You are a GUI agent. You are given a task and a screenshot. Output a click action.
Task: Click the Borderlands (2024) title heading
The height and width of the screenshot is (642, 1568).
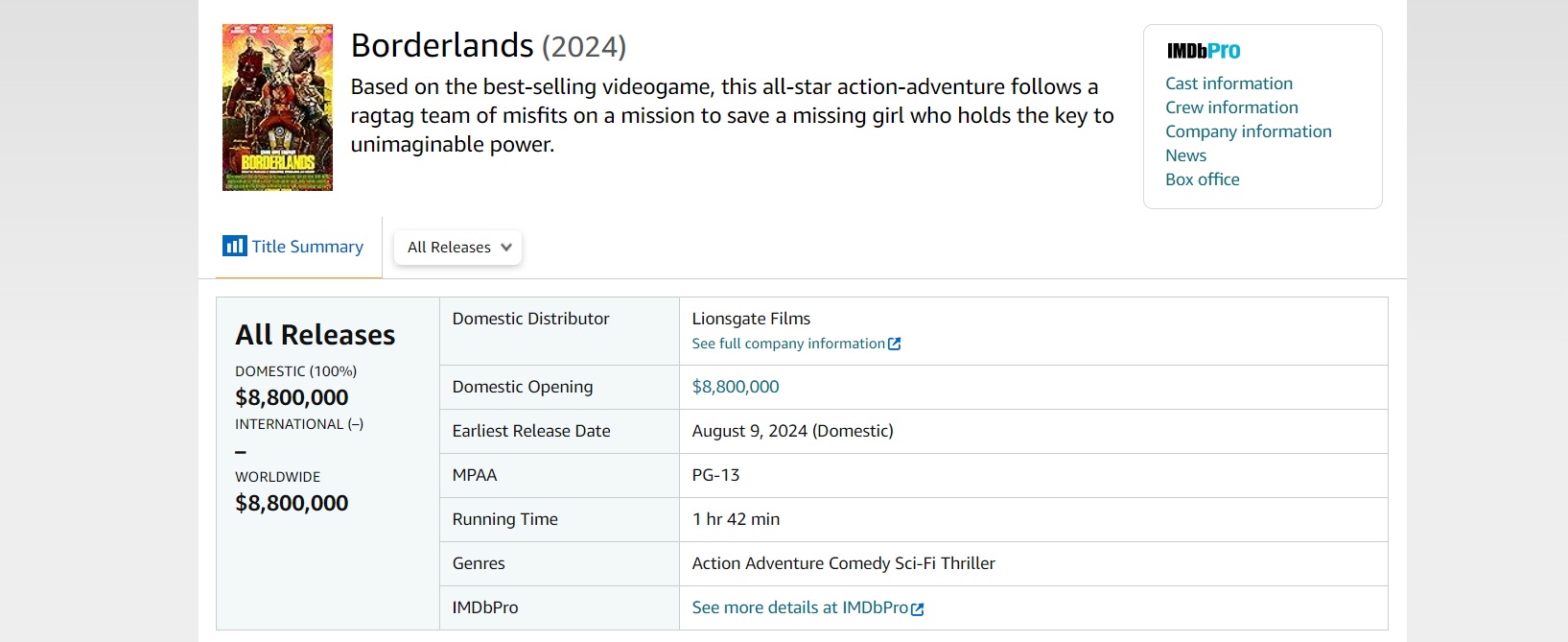click(488, 45)
